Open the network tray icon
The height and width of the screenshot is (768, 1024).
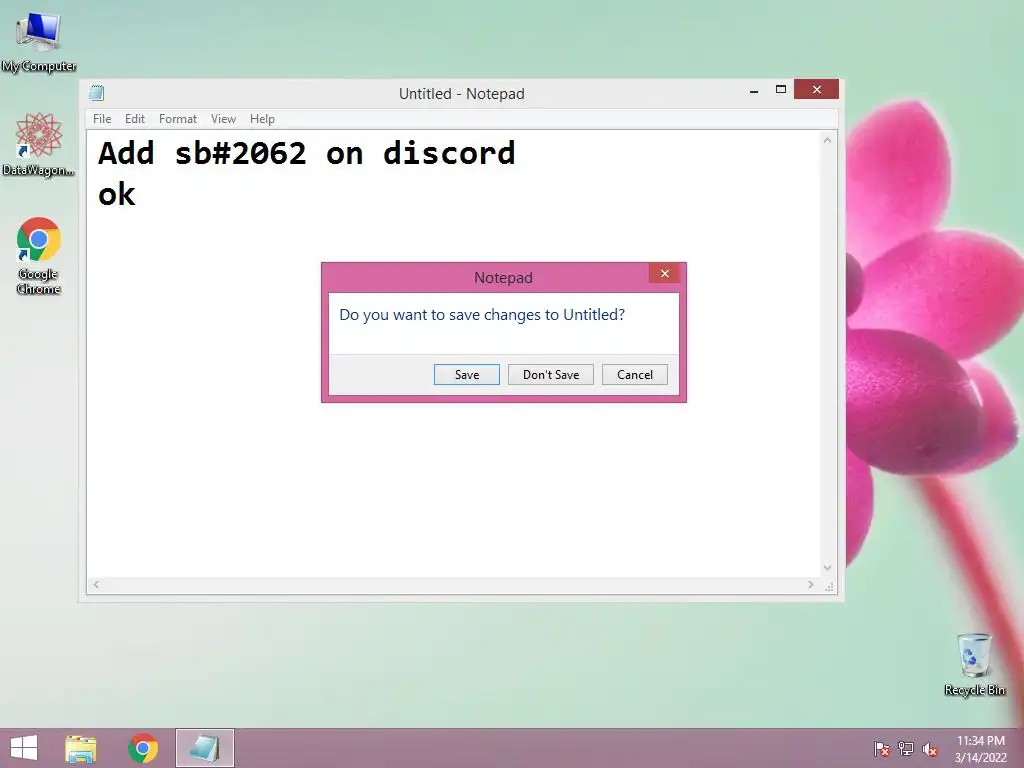pyautogui.click(x=906, y=749)
